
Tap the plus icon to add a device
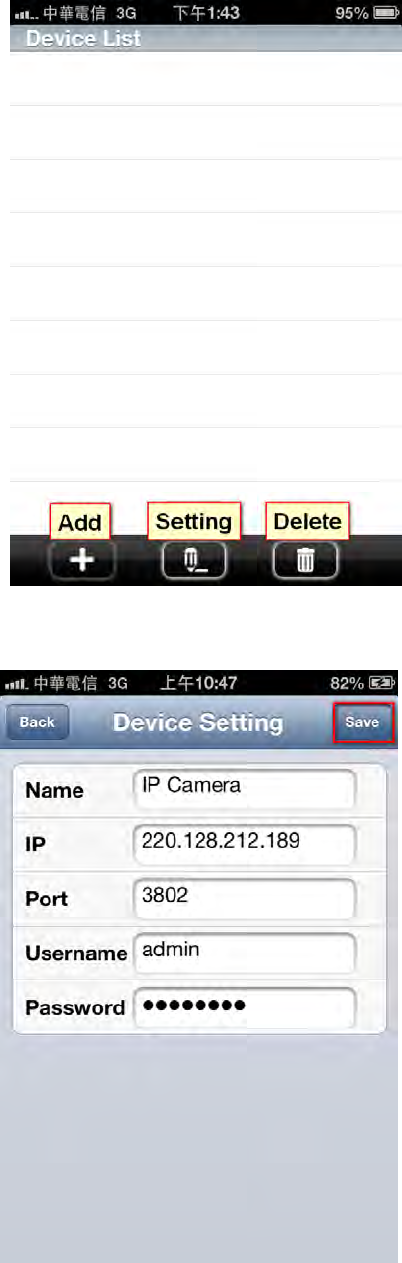(82, 561)
